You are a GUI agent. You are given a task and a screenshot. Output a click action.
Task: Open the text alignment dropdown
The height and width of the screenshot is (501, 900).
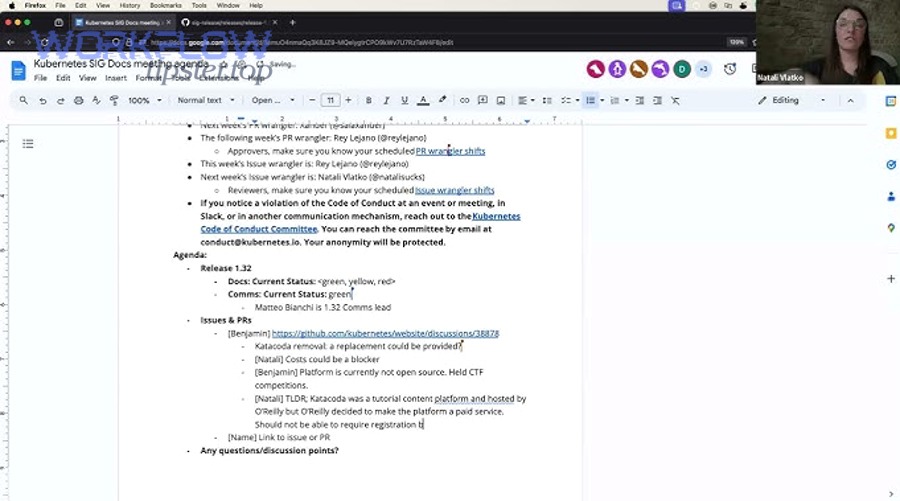(526, 100)
